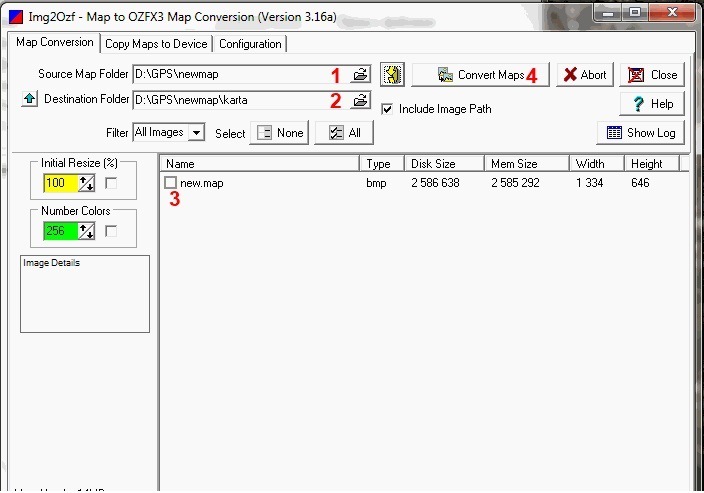The width and height of the screenshot is (704, 493).
Task: Minimize the Img2Ozf window
Action: pos(607,13)
